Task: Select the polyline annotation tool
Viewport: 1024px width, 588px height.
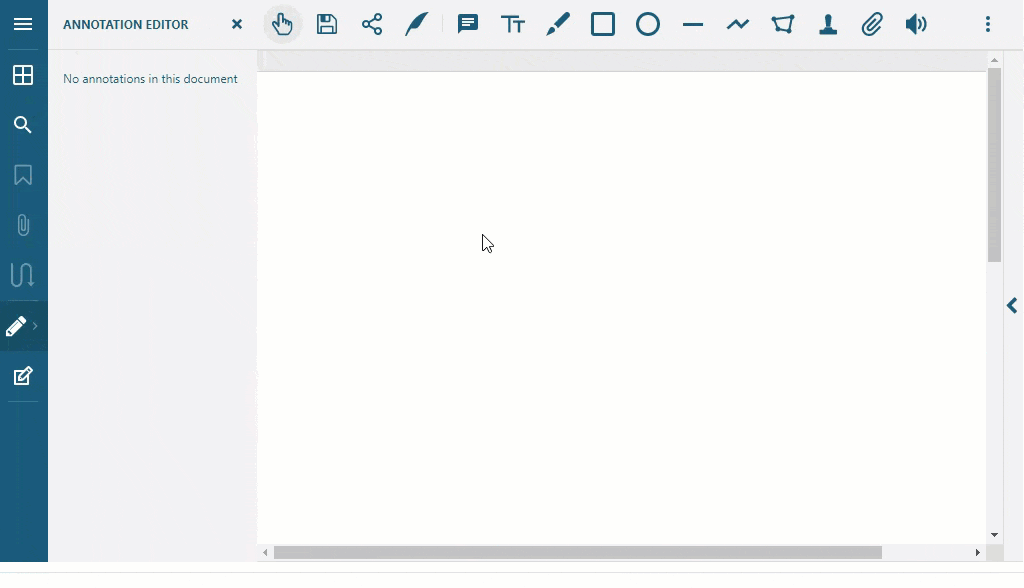Action: click(738, 24)
